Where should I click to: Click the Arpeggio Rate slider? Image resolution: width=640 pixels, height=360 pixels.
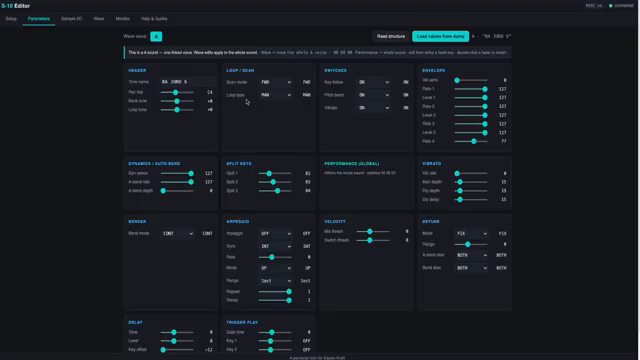(275, 257)
